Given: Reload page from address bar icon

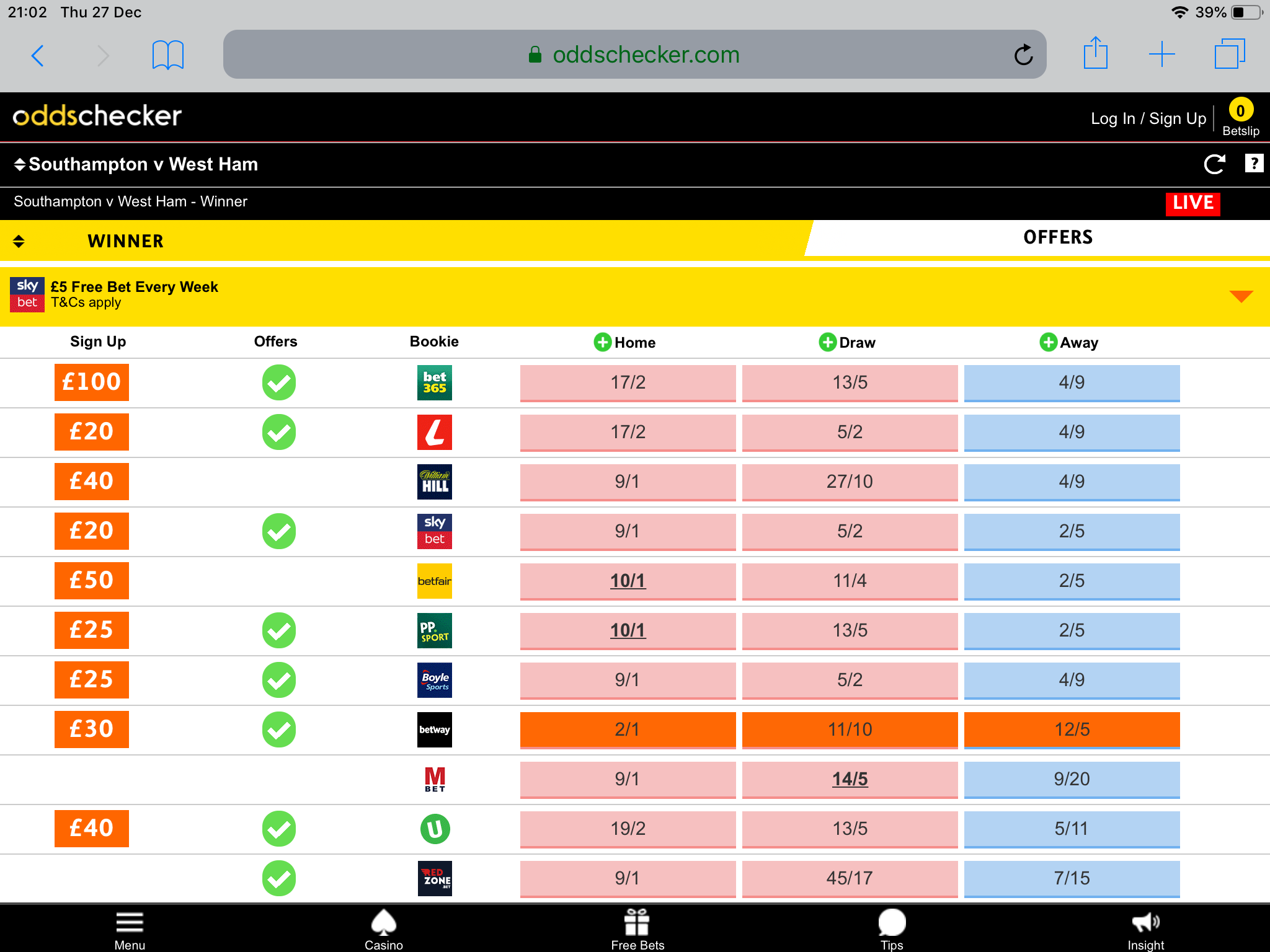Looking at the screenshot, I should point(1023,55).
